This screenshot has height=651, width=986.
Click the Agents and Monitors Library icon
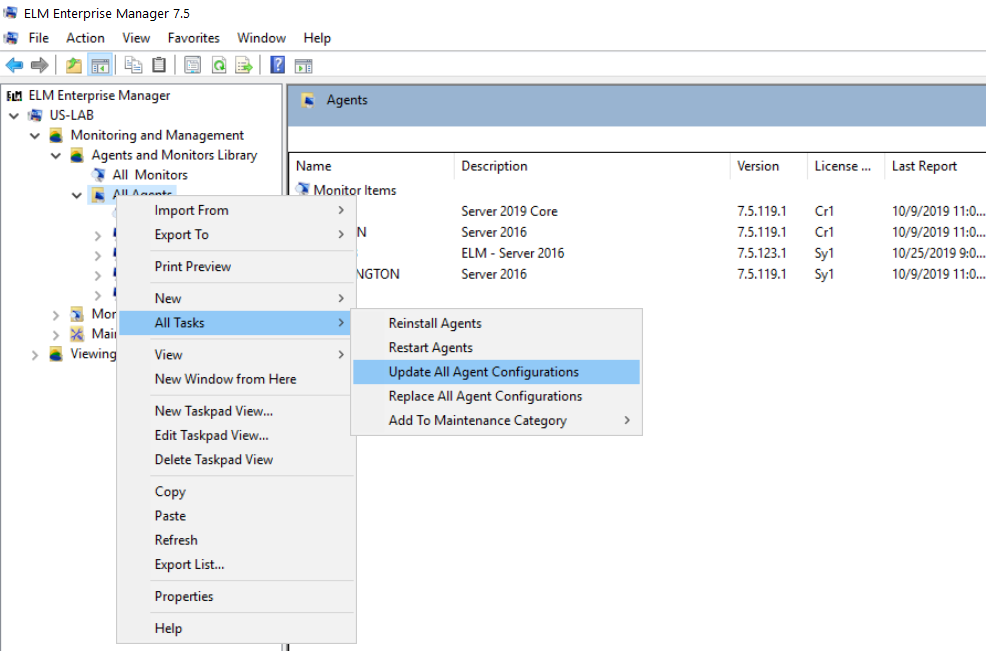77,155
